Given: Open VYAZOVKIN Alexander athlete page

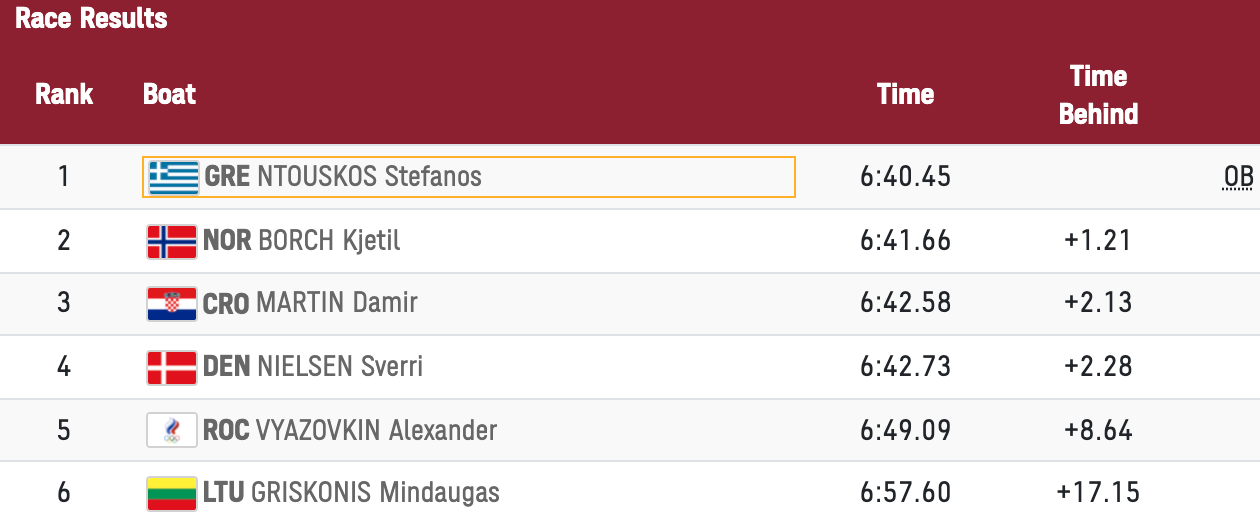Looking at the screenshot, I should click(x=376, y=430).
